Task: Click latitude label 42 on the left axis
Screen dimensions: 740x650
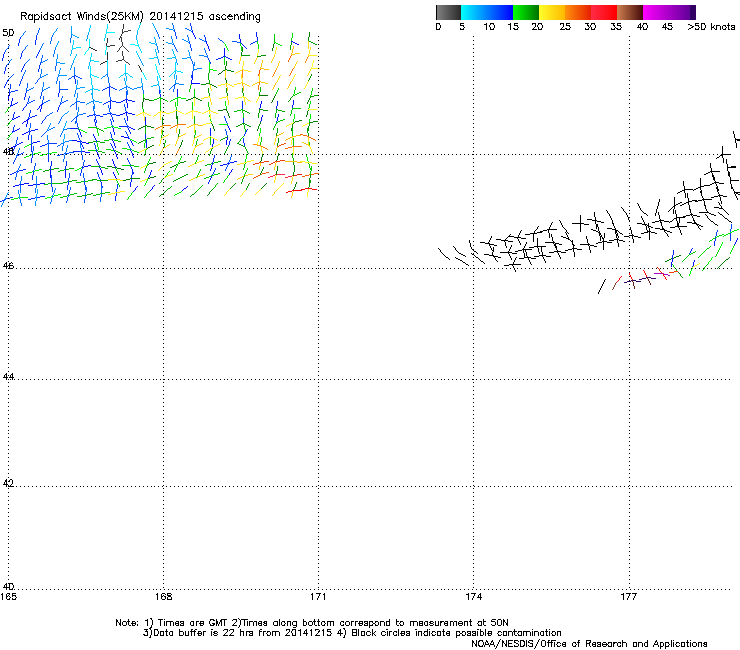Action: [x=8, y=483]
